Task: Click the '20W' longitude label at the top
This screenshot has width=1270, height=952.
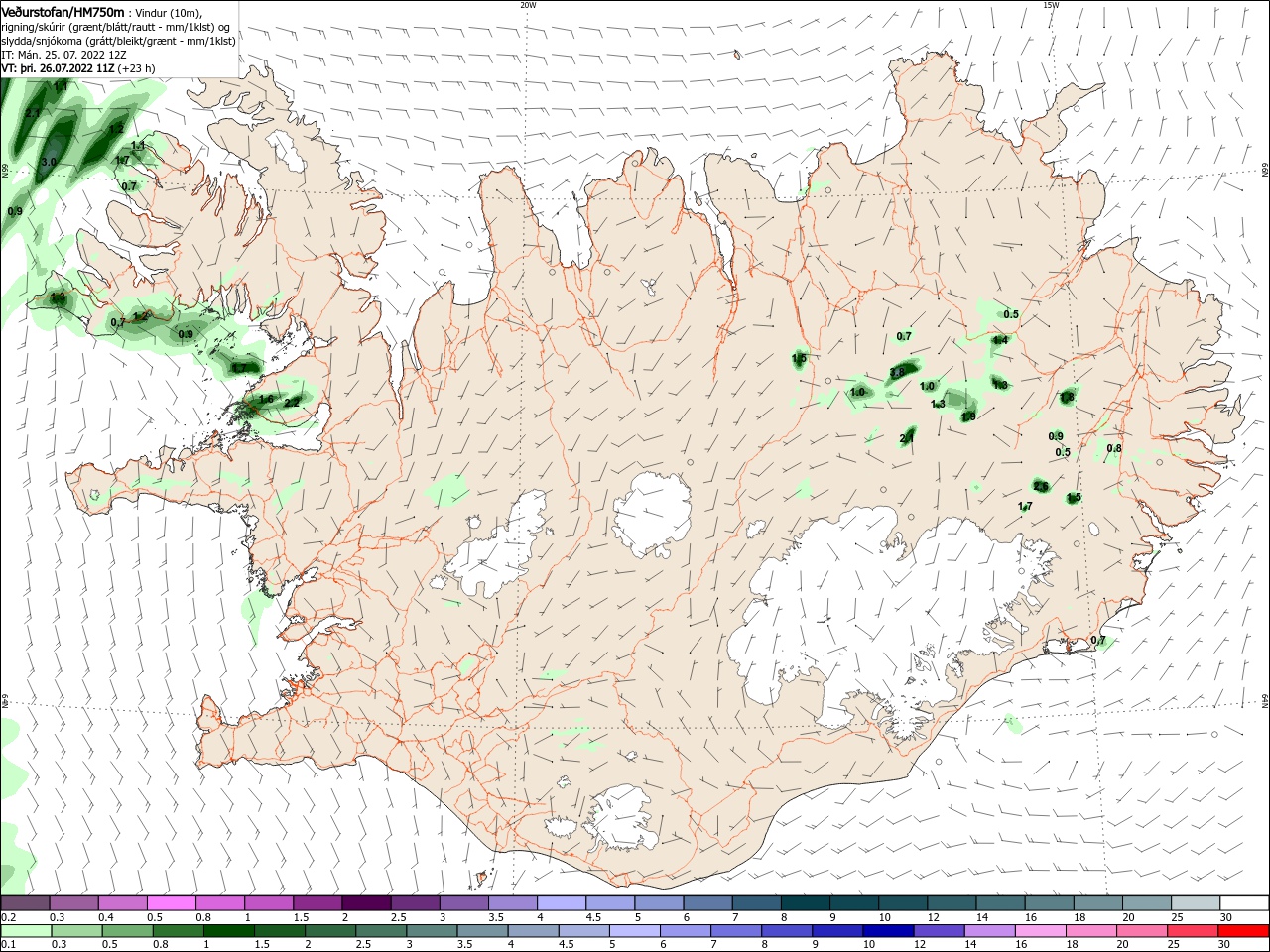Action: coord(528,5)
